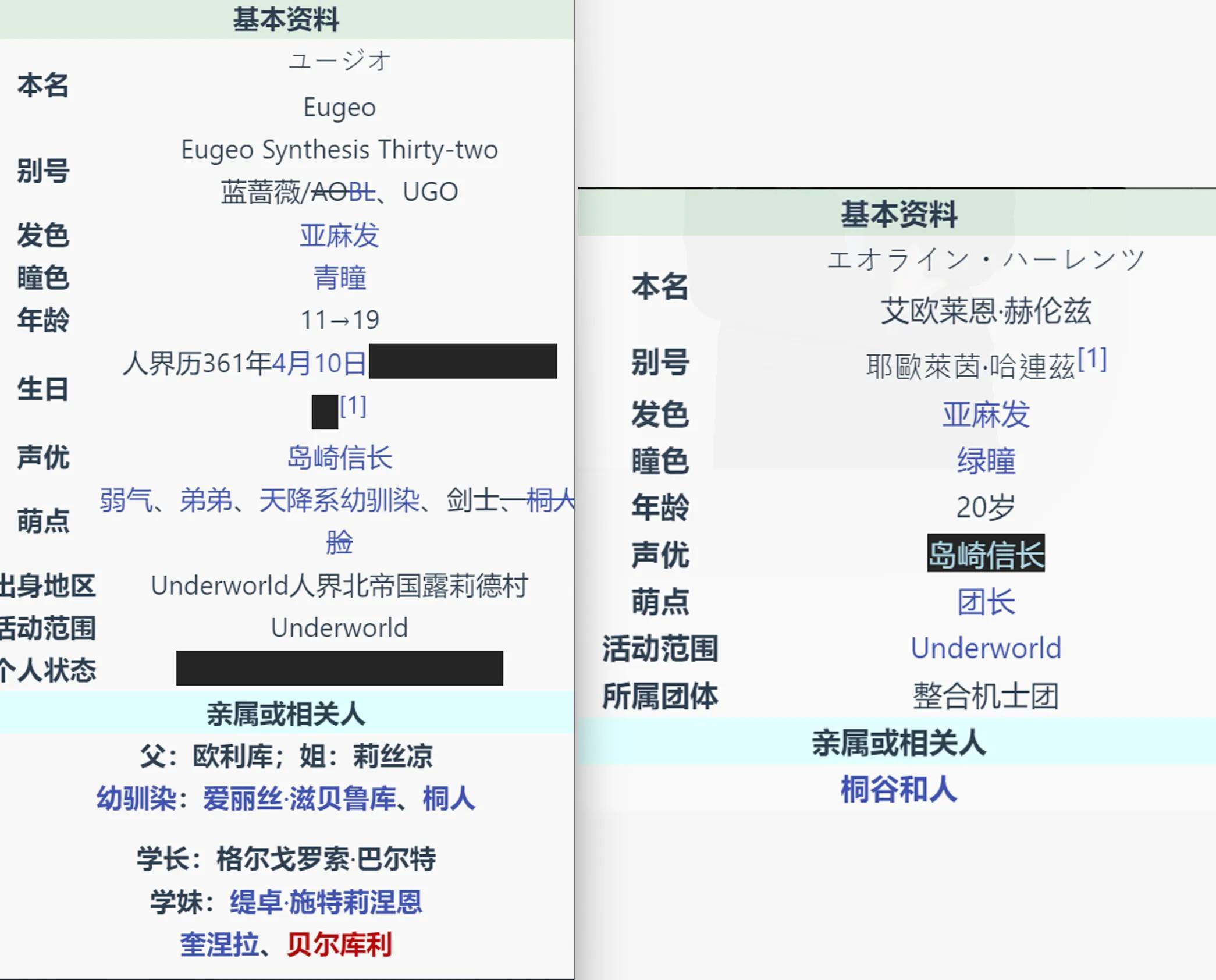Reveal the blacked-out 个人状态 spoiler text
Viewport: 1216px width, 980px height.
[x=339, y=668]
